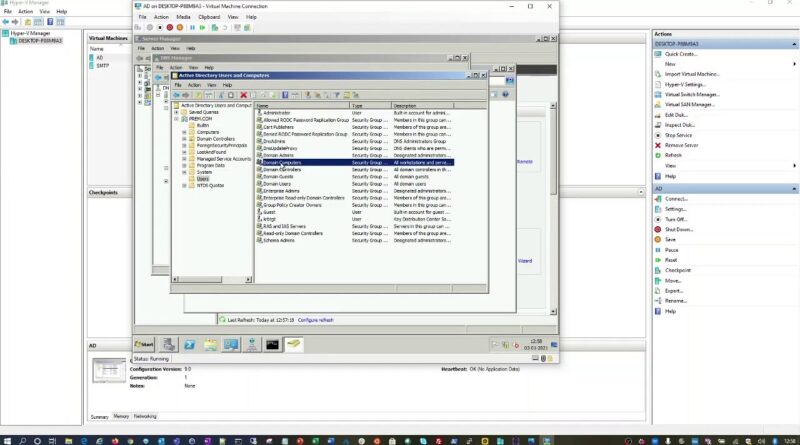Click the Search icon on host taskbar

pyautogui.click(x=22, y=441)
